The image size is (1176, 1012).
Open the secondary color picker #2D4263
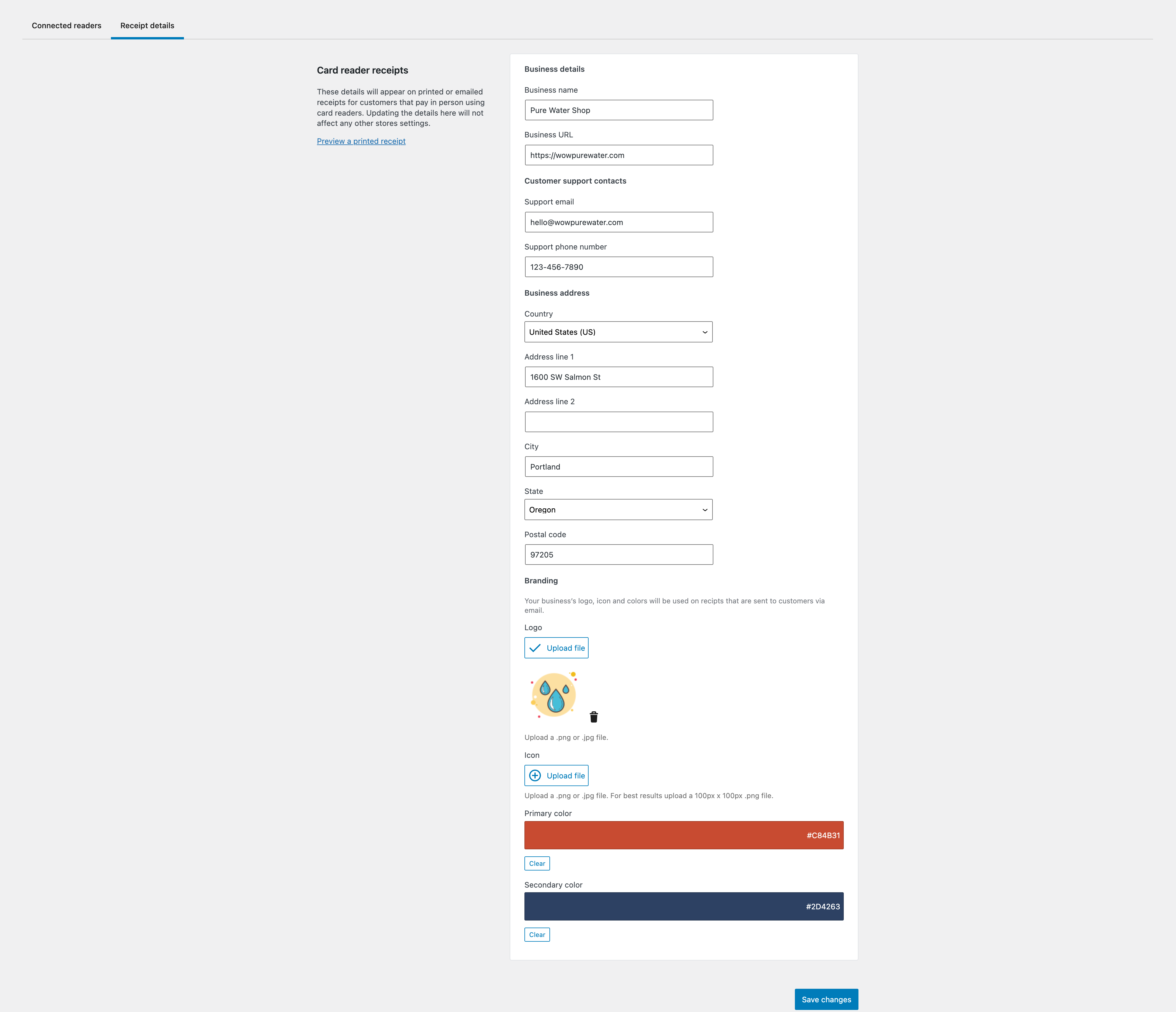683,906
